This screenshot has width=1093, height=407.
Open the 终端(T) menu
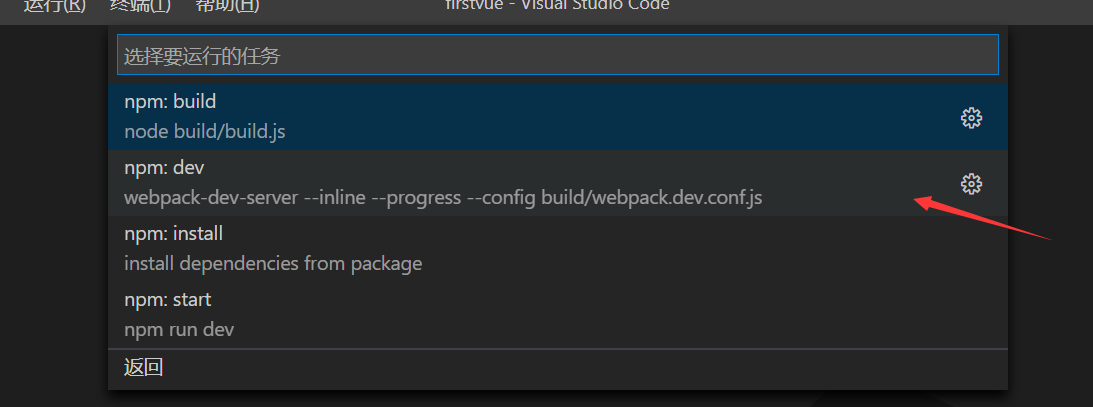pos(141,5)
